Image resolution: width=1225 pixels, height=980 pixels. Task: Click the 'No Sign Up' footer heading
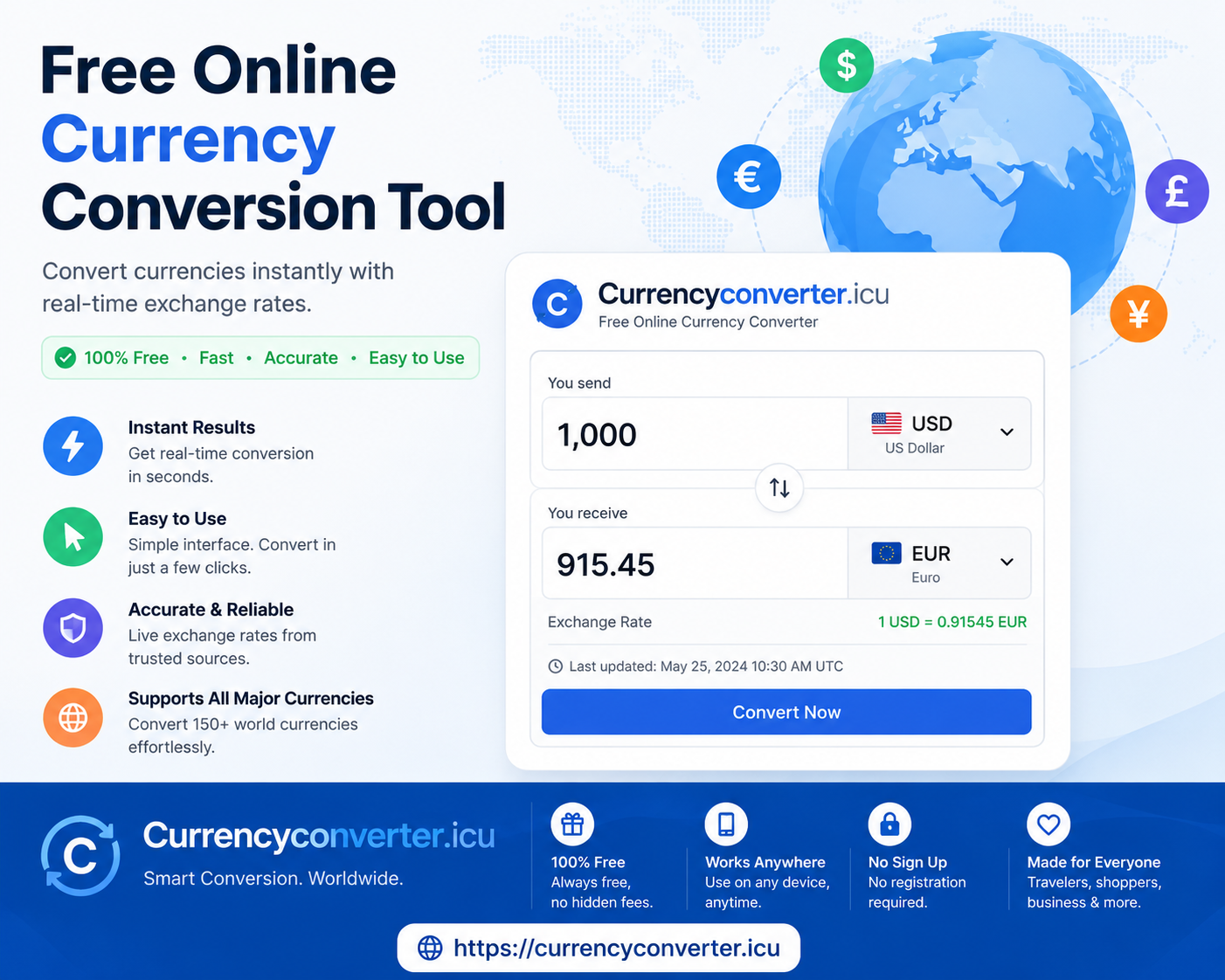(x=908, y=862)
